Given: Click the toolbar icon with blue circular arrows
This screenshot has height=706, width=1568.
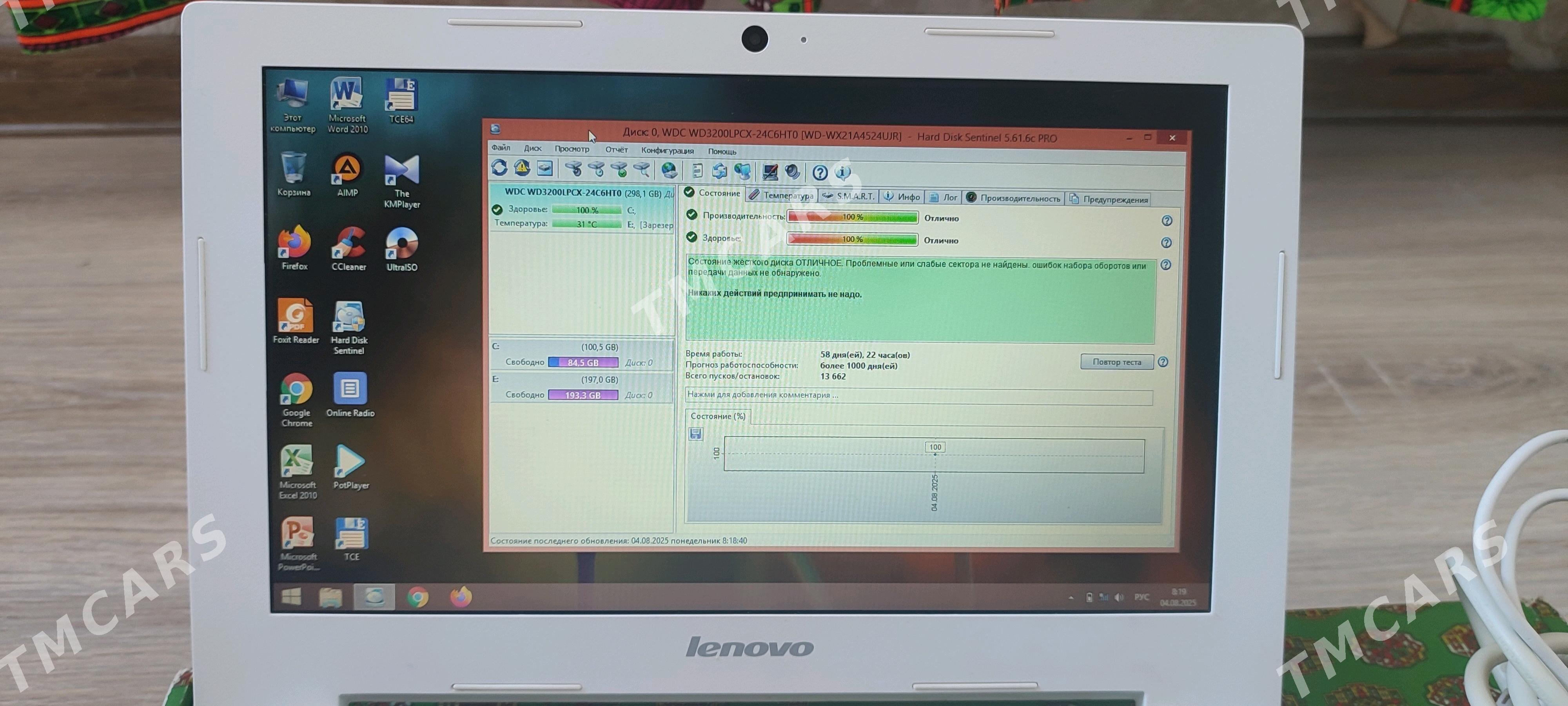Looking at the screenshot, I should [719, 171].
